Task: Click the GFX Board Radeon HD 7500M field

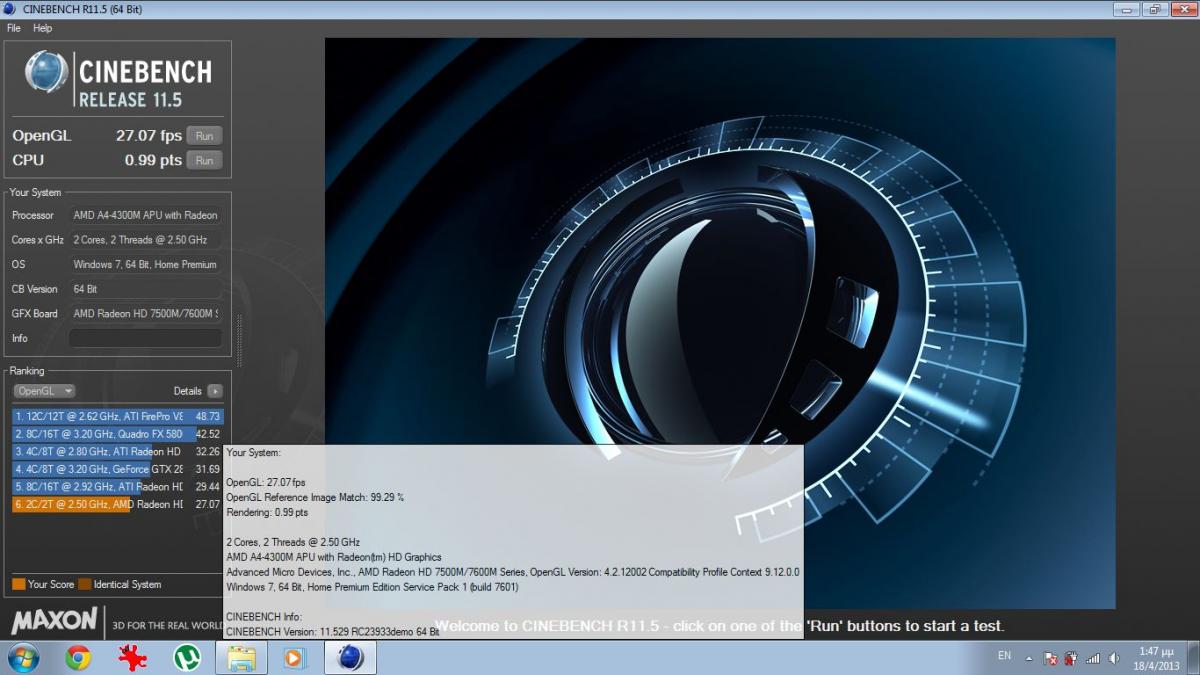Action: click(x=145, y=313)
